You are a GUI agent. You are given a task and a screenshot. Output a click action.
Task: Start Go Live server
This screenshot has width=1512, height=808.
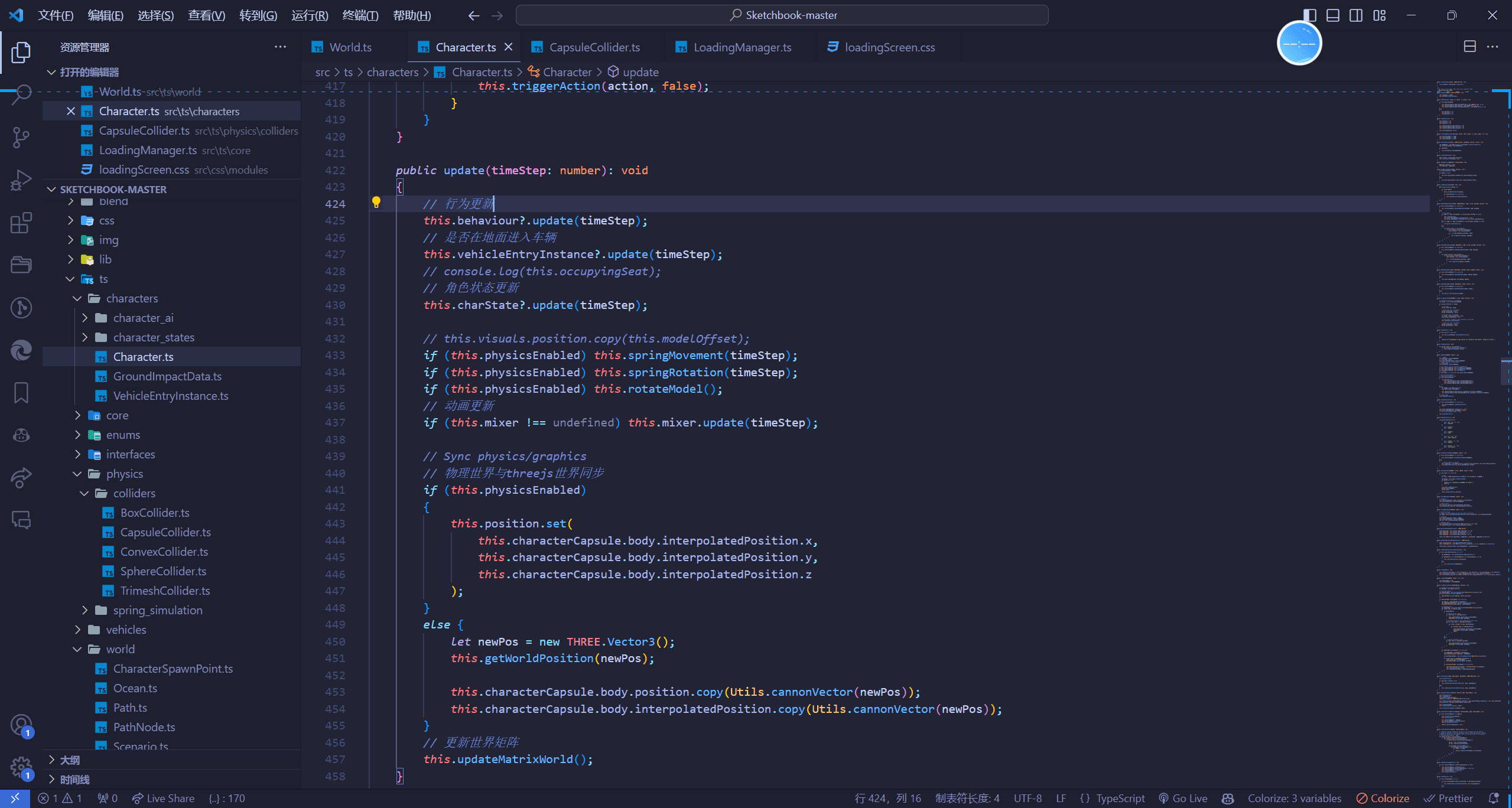pyautogui.click(x=1183, y=798)
